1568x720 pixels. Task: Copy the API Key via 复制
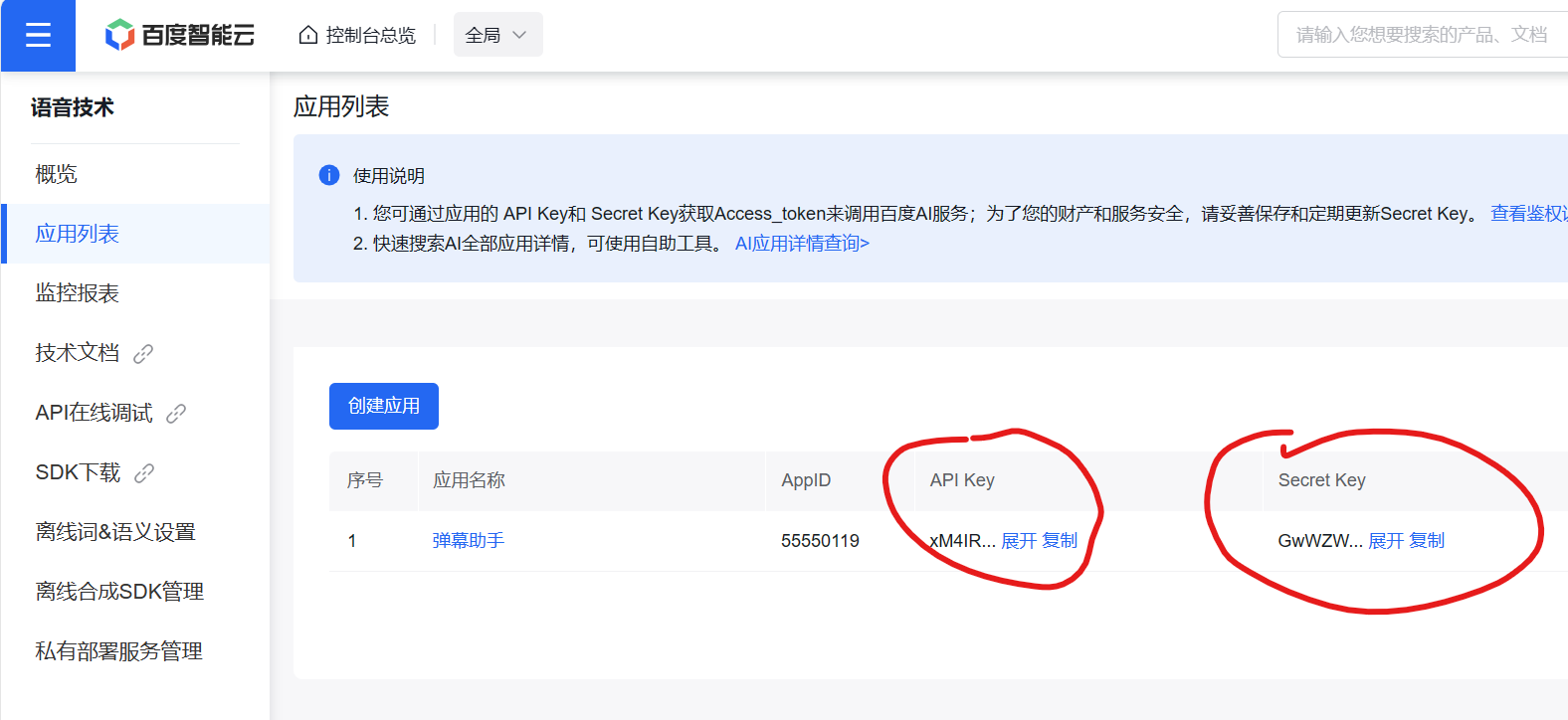pyautogui.click(x=1060, y=540)
